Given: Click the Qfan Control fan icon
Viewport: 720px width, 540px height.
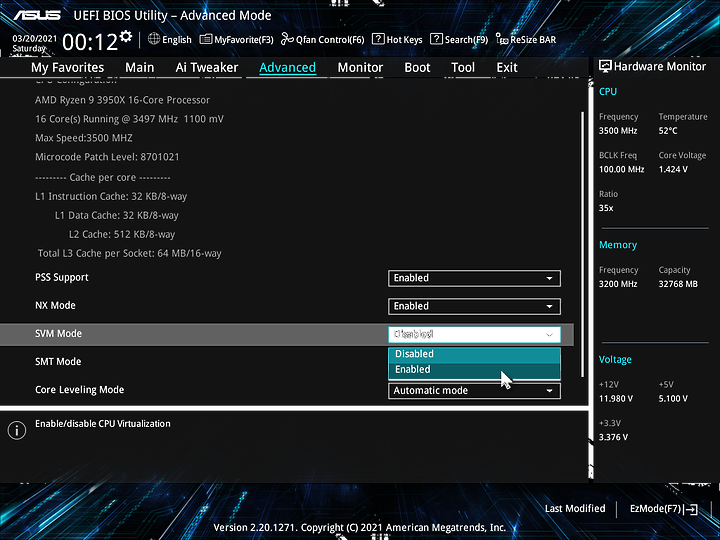Looking at the screenshot, I should 287,39.
